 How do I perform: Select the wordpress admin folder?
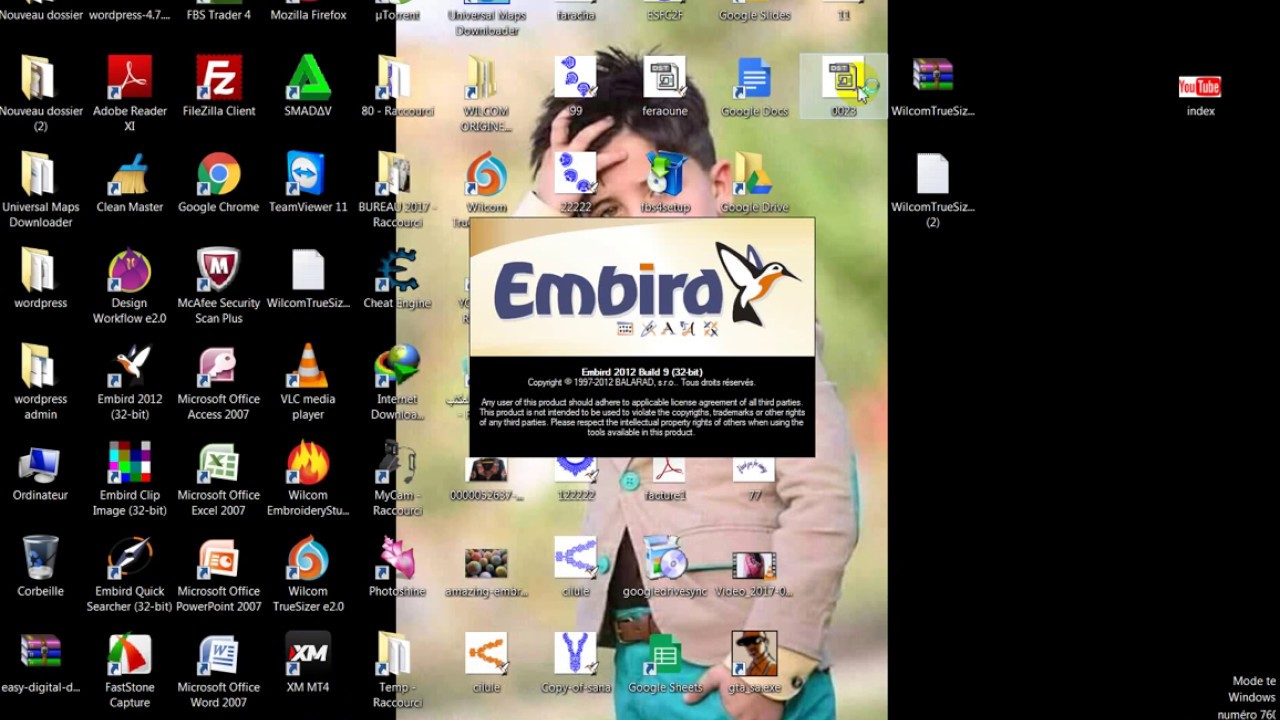point(40,383)
